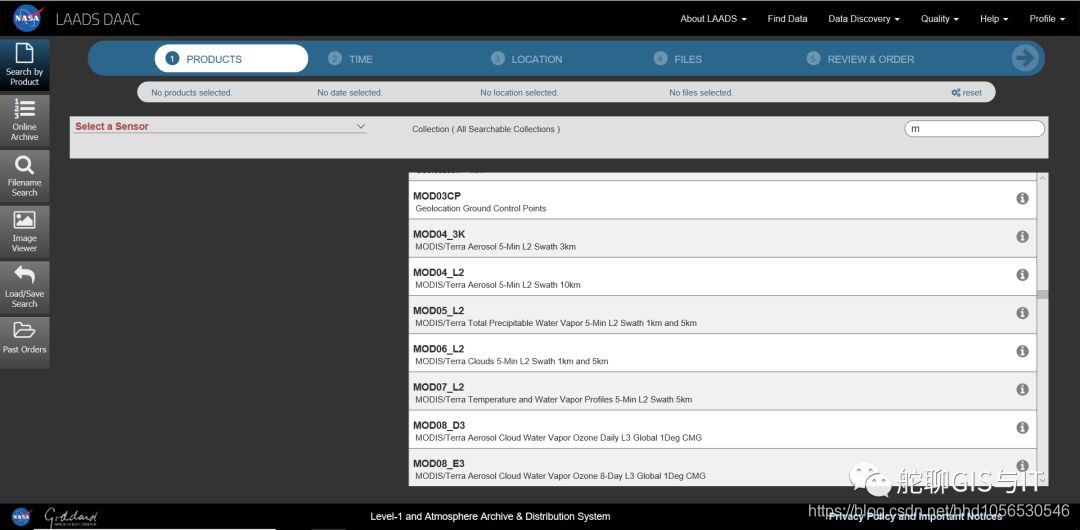Click 'No files selected.' status text

pos(701,92)
